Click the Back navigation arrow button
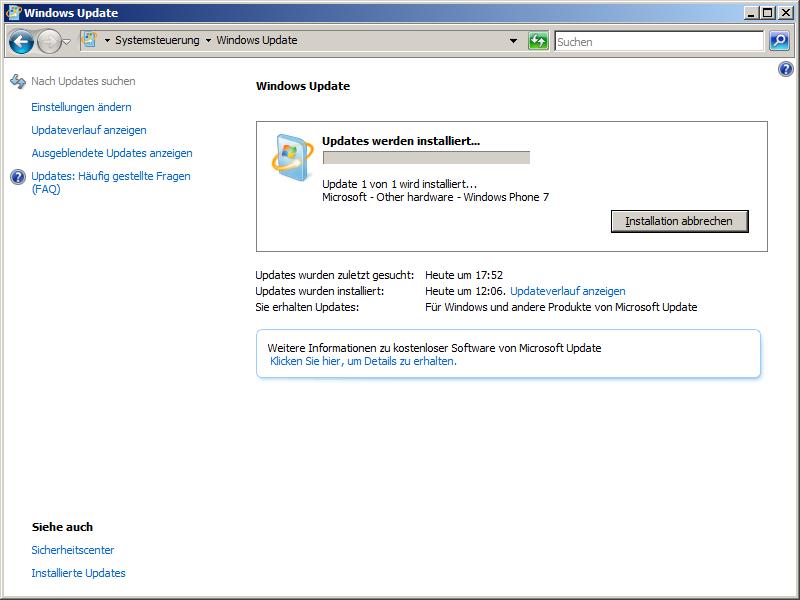This screenshot has height=600, width=800. (x=21, y=41)
